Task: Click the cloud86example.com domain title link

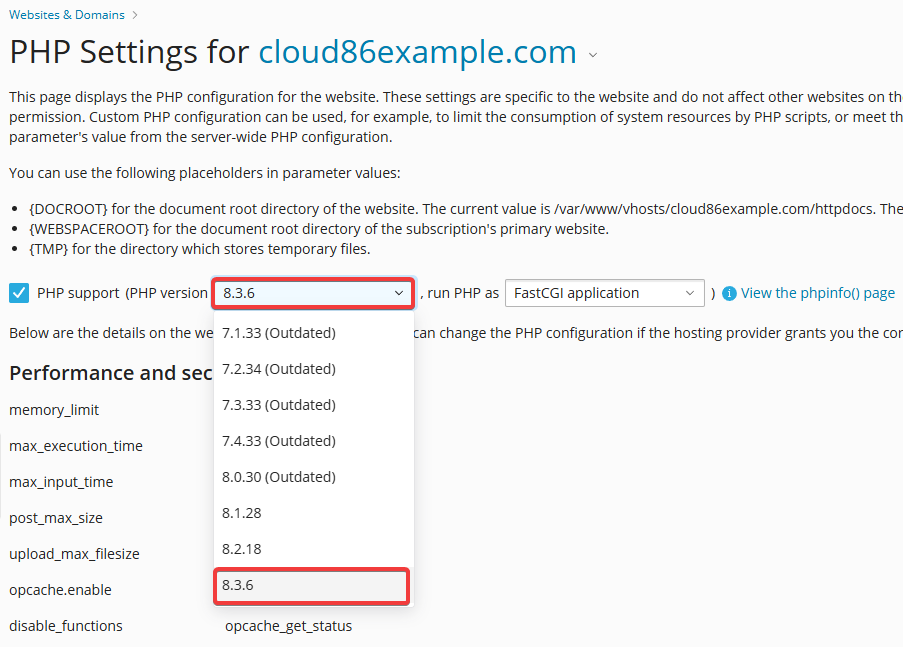Action: 418,52
